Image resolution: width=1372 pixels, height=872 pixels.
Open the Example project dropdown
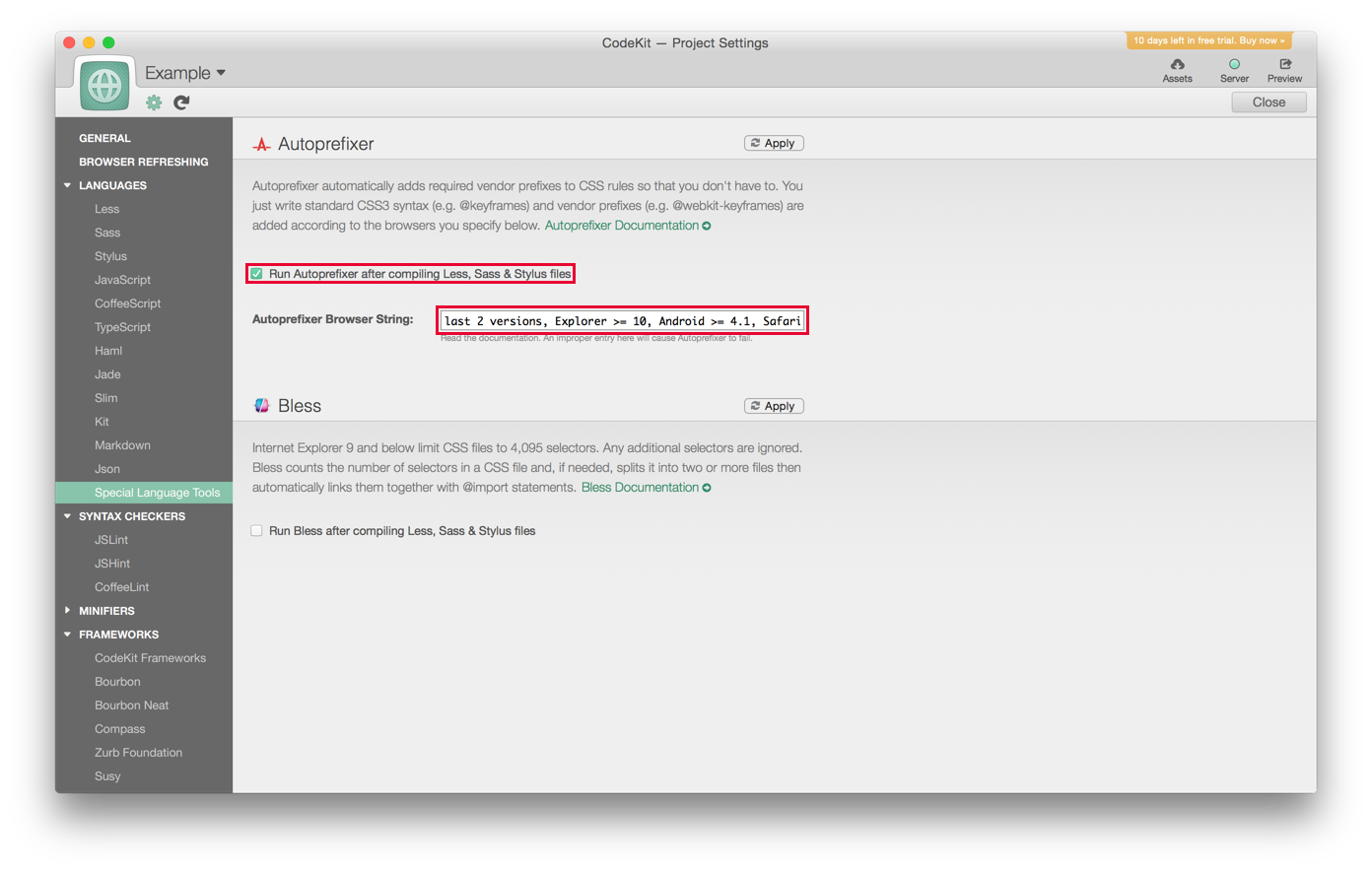click(x=185, y=73)
